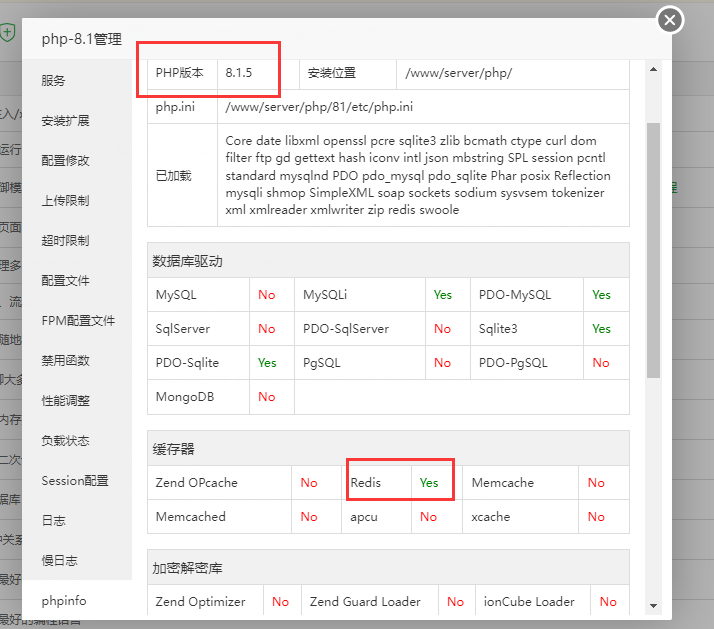Click the apcu cell
The width and height of the screenshot is (714, 629).
377,516
